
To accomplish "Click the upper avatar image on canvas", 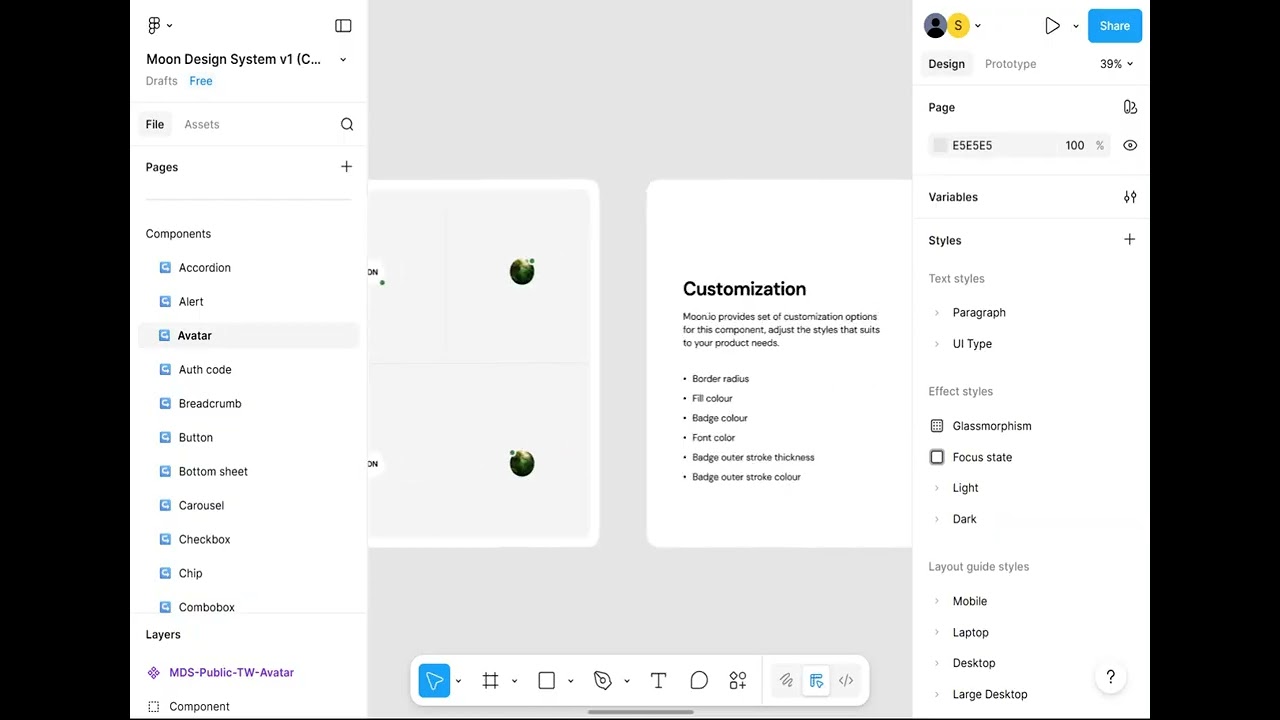I will [x=522, y=271].
